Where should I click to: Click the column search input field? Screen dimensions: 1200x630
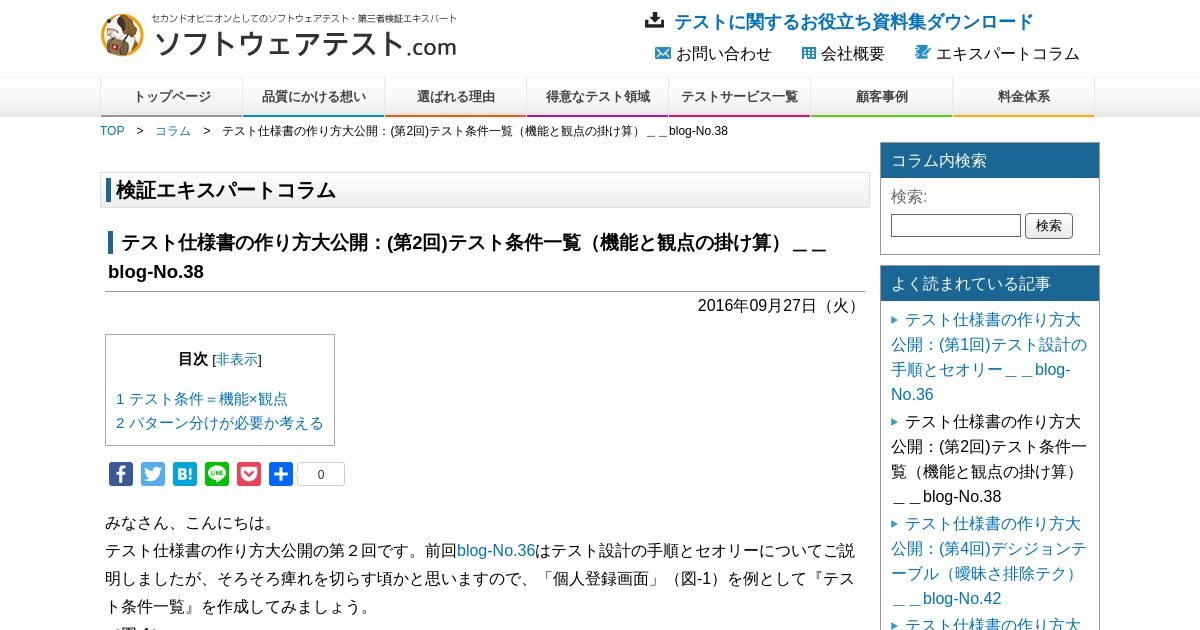(x=956, y=226)
